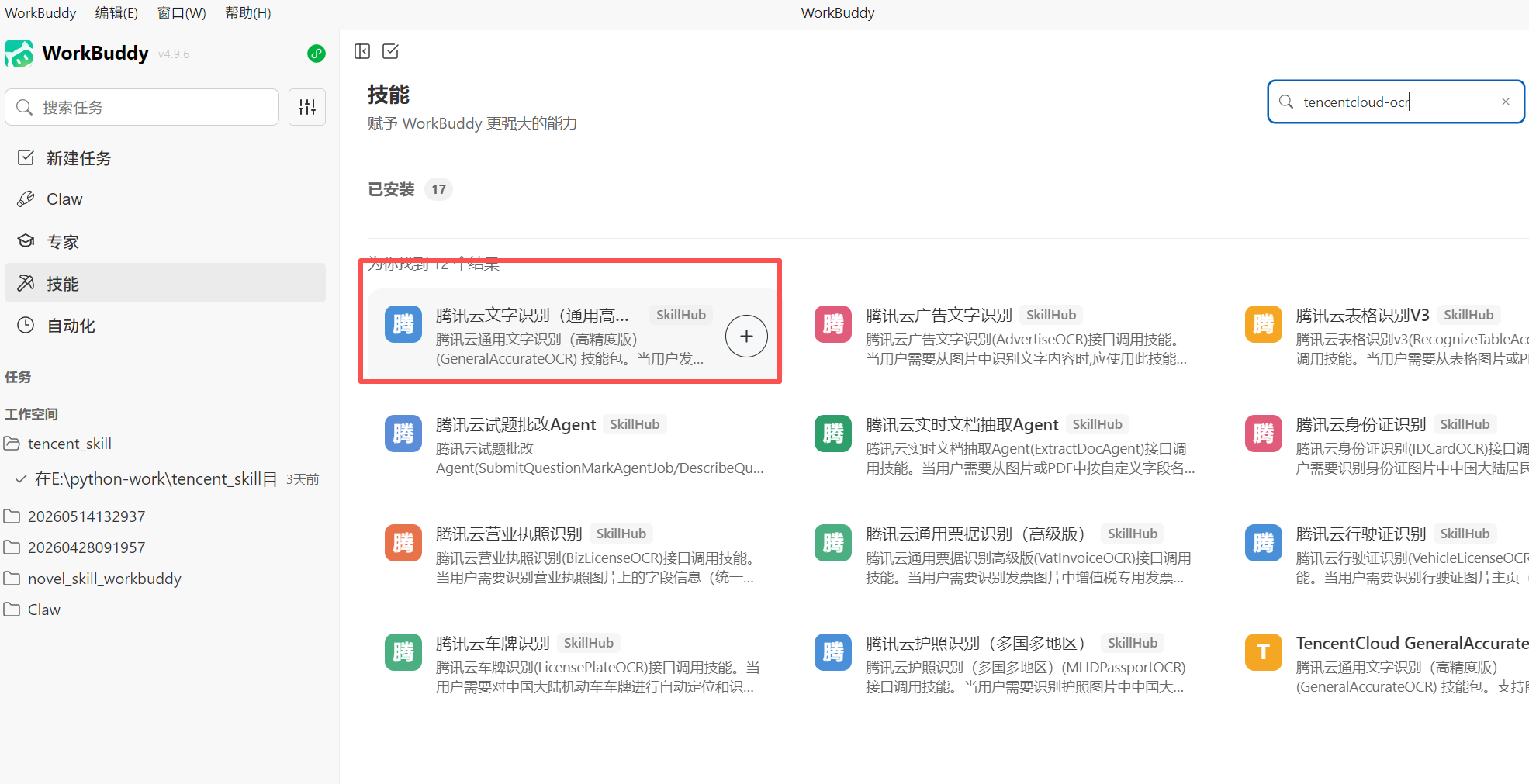The height and width of the screenshot is (784, 1529).
Task: Click the 腾讯云表格识别V3 orange skill icon
Action: coord(1264,324)
